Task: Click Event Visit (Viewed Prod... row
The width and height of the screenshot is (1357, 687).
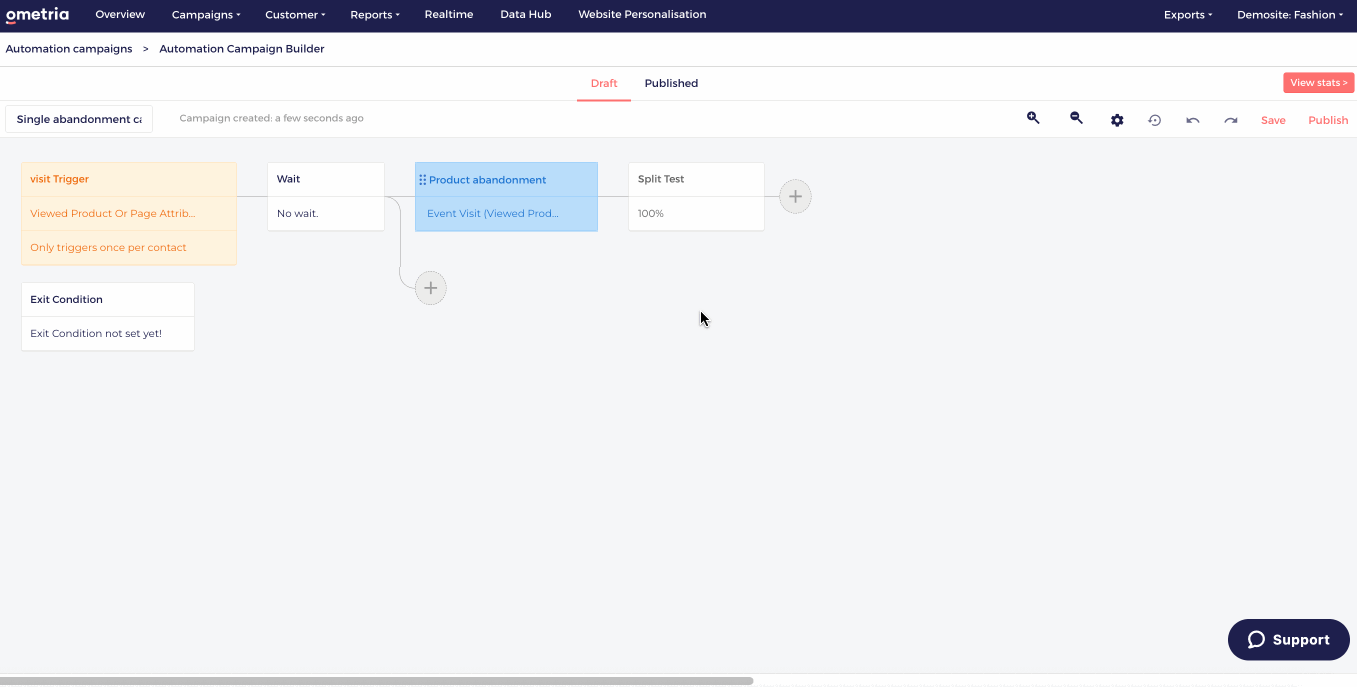Action: click(x=506, y=214)
